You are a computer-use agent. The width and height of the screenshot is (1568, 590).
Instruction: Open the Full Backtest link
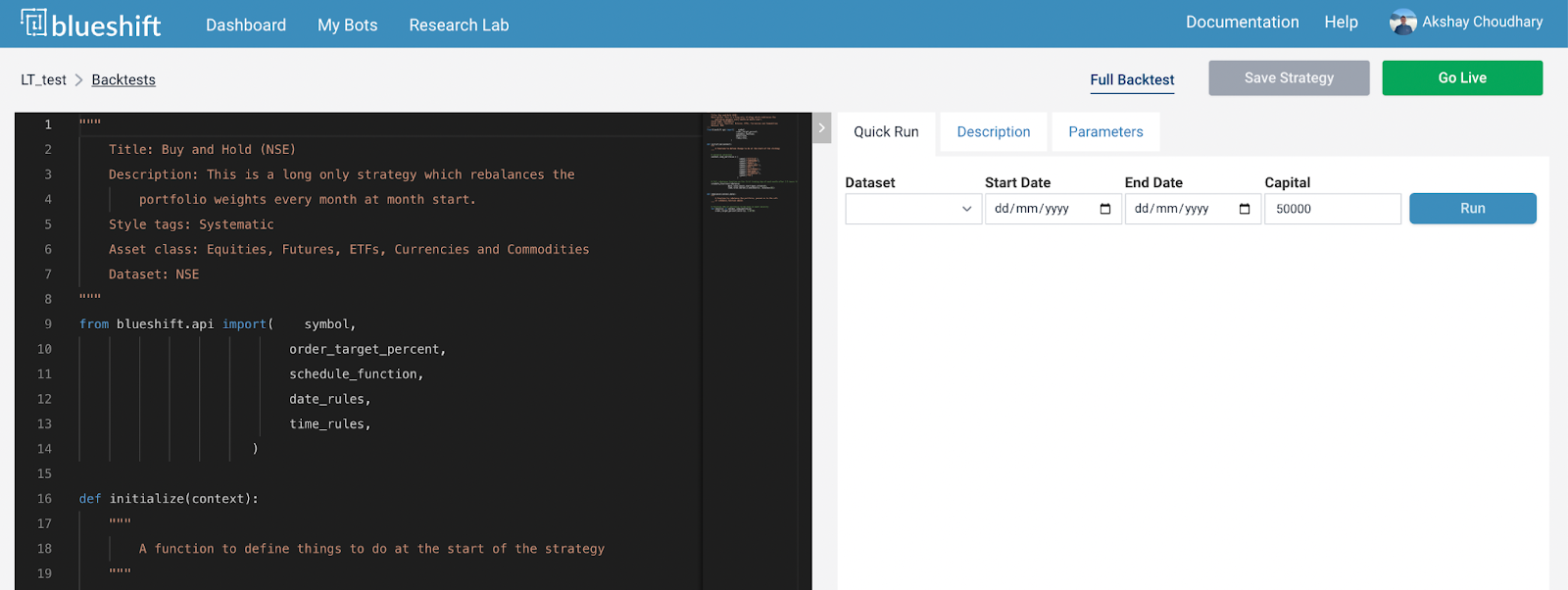pos(1132,80)
